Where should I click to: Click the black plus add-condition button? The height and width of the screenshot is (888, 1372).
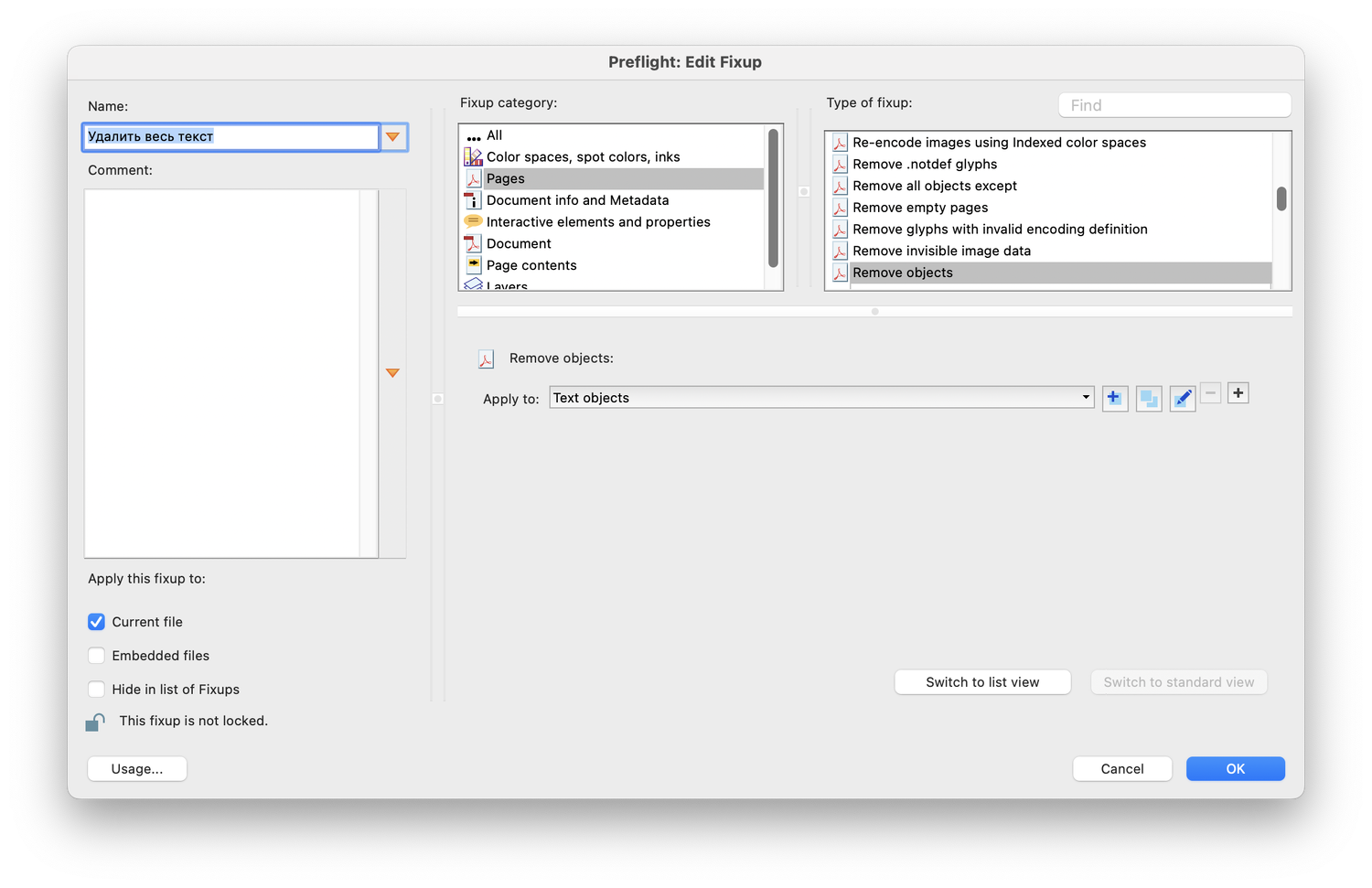(x=1238, y=393)
